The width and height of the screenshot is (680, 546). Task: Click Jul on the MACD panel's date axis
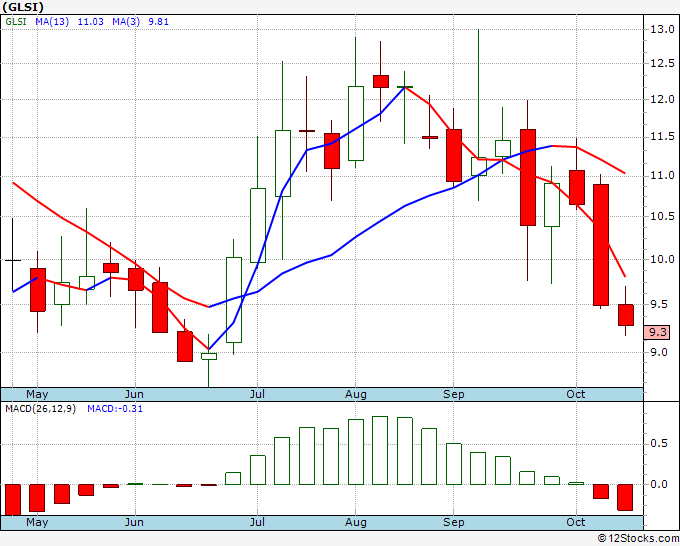[x=257, y=522]
